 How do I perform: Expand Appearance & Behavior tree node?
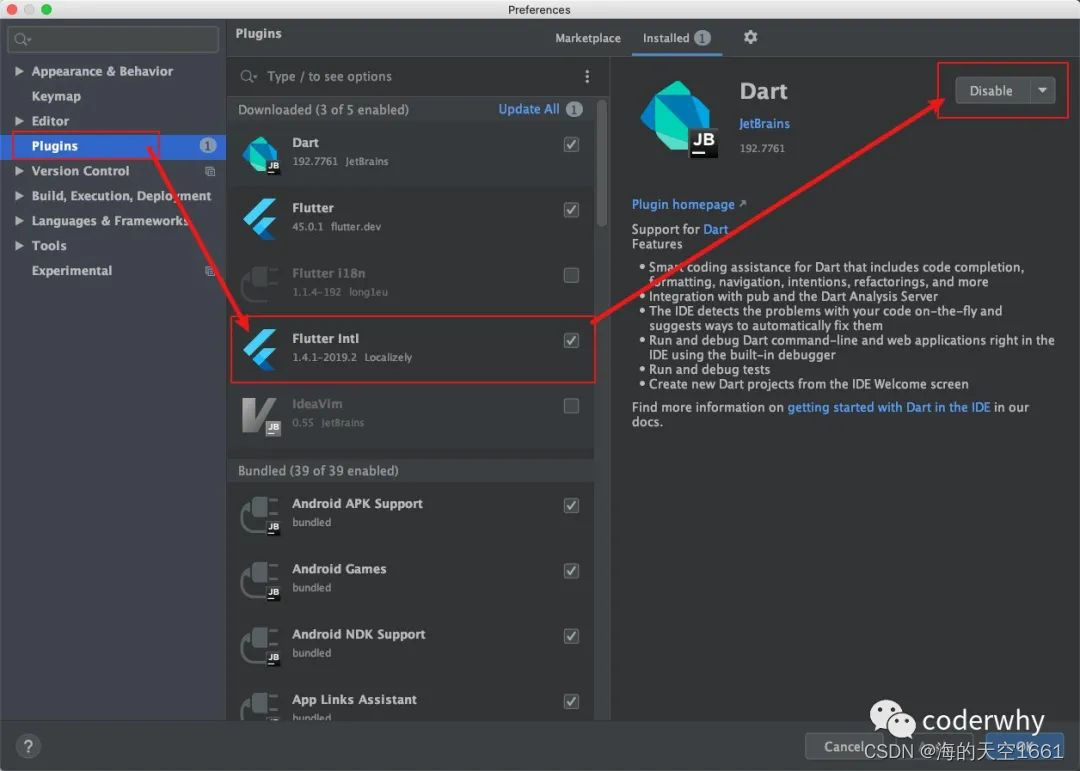pos(19,71)
